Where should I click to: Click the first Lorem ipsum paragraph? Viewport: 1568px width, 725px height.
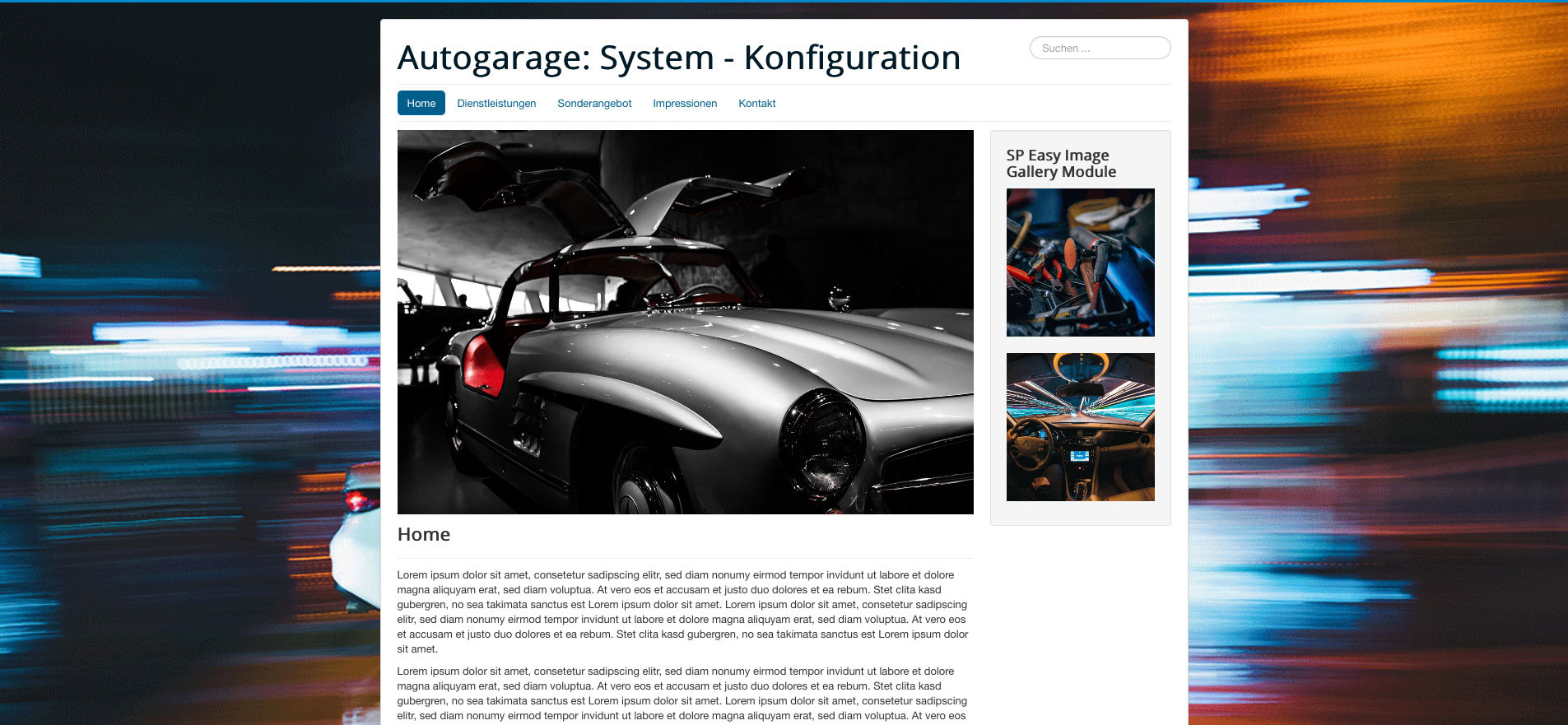tap(682, 611)
